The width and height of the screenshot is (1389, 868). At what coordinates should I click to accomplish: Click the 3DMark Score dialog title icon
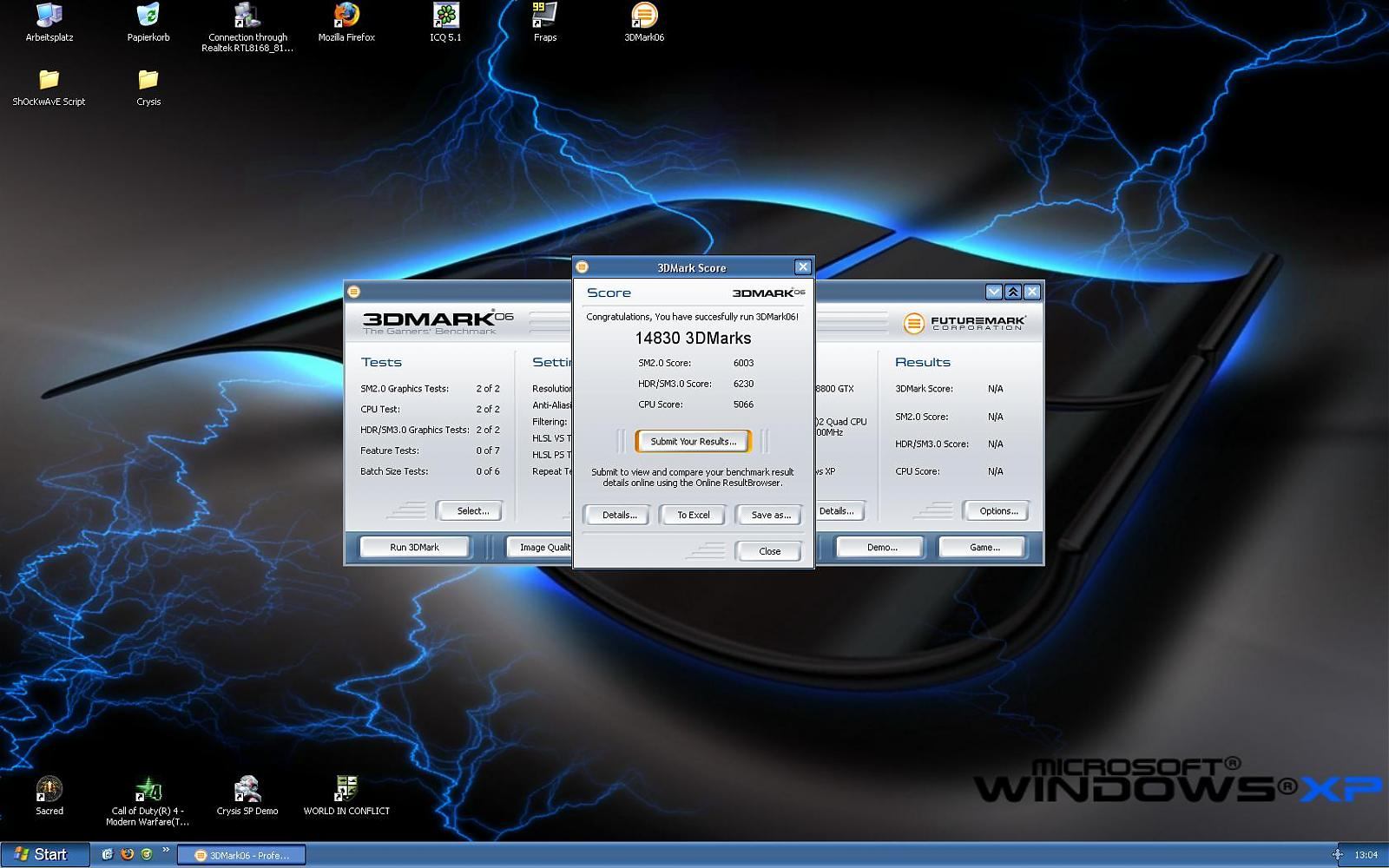click(583, 267)
